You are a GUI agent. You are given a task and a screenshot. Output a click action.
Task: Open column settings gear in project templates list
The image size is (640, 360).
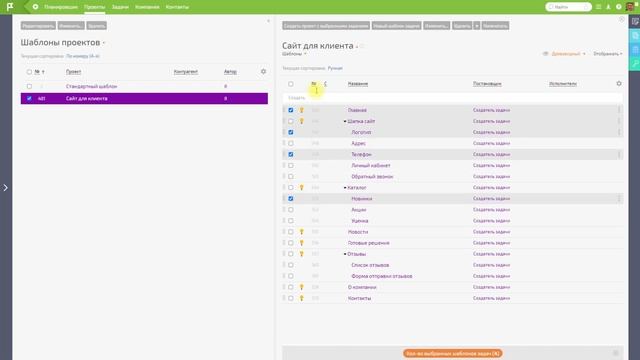[263, 71]
